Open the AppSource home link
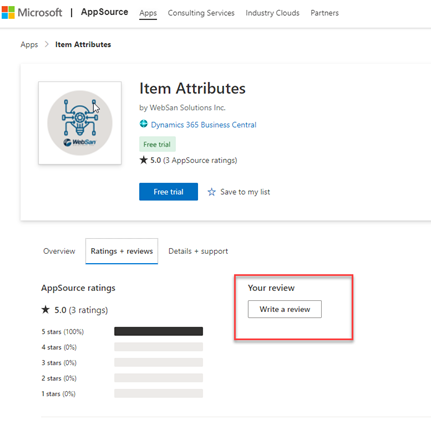This screenshot has height=436, width=431. [104, 12]
